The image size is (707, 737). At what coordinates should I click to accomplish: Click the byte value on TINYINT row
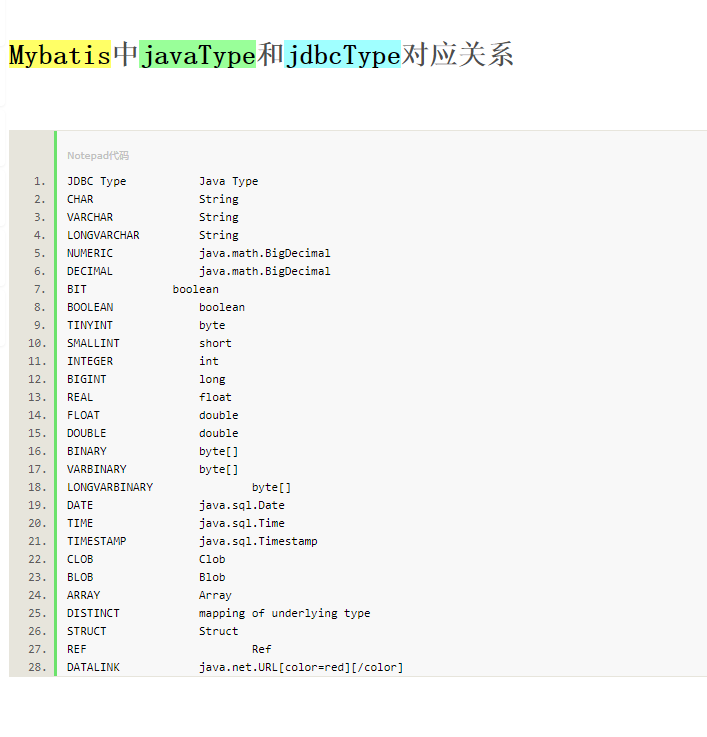212,325
